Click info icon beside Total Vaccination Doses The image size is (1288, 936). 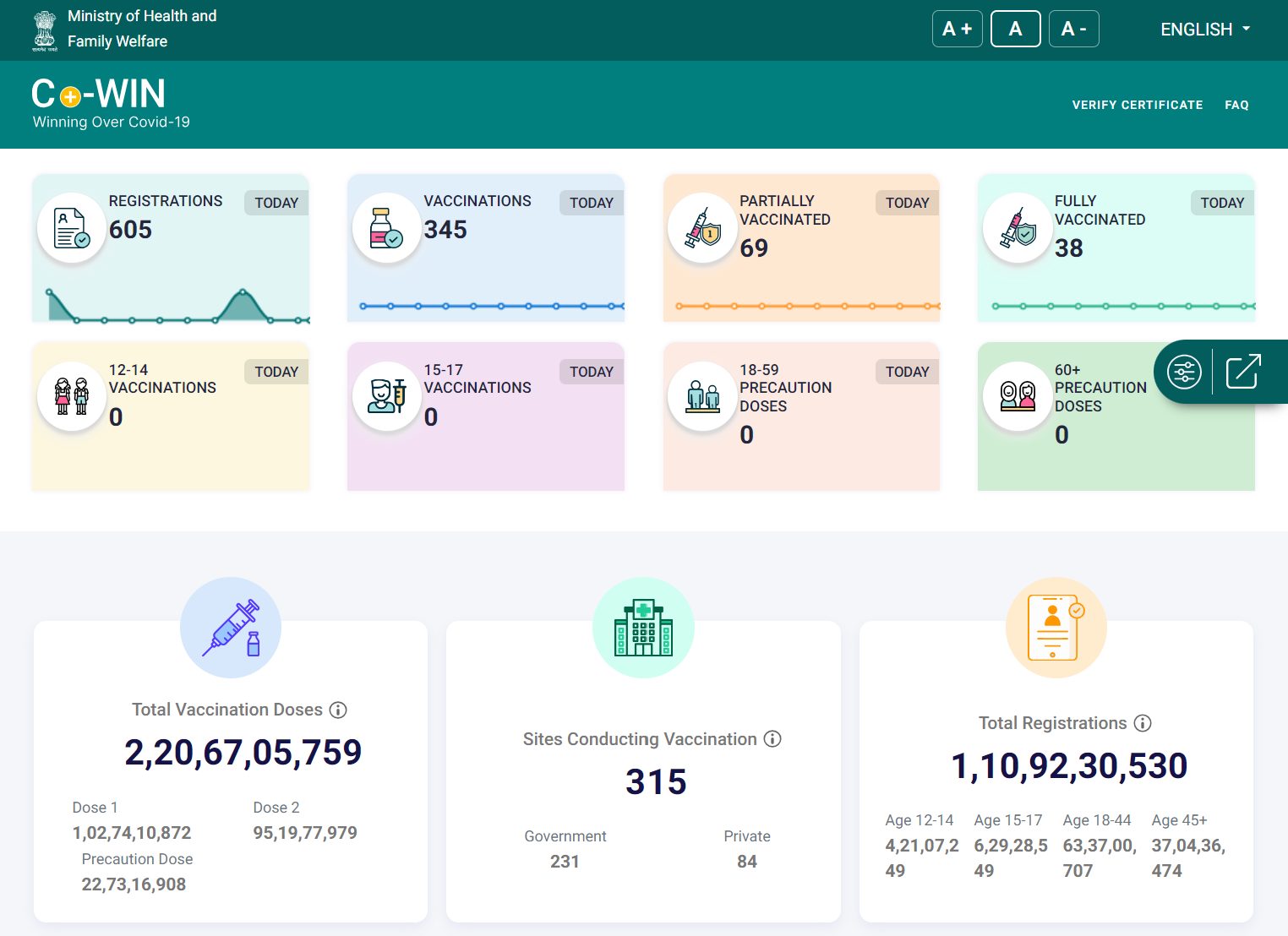338,710
